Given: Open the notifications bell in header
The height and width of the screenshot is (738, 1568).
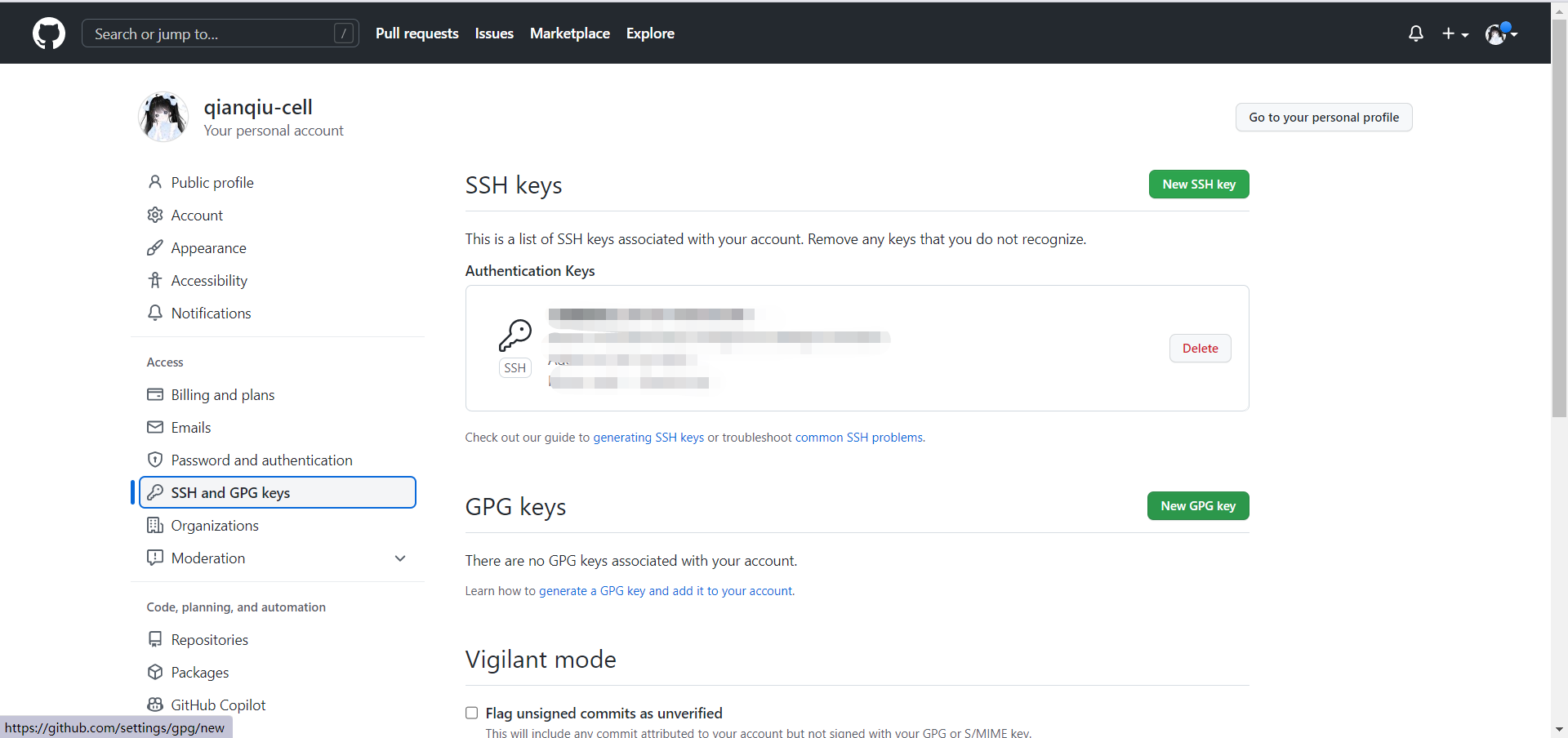Looking at the screenshot, I should coord(1416,33).
